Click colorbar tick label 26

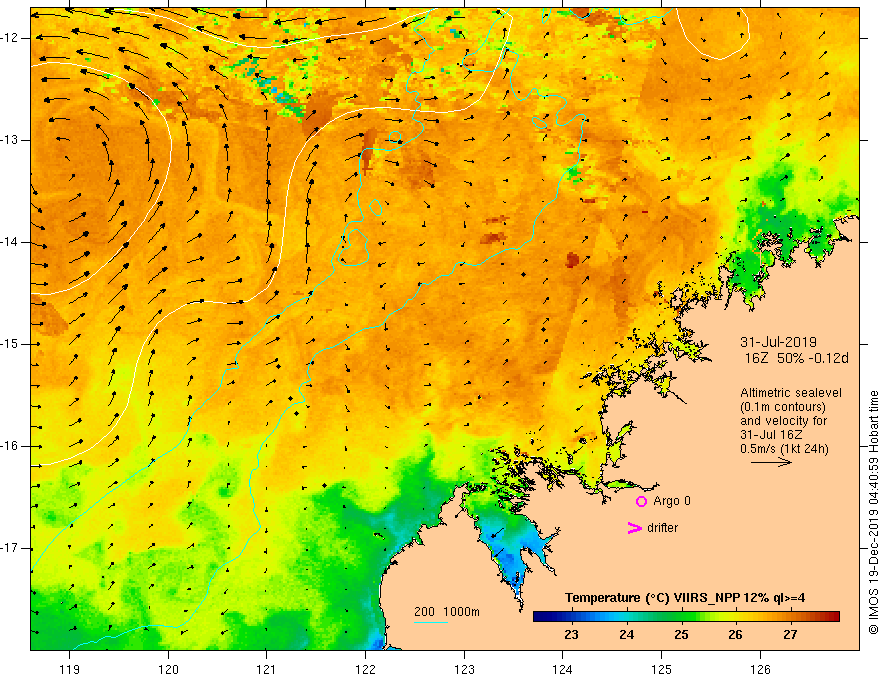[735, 635]
